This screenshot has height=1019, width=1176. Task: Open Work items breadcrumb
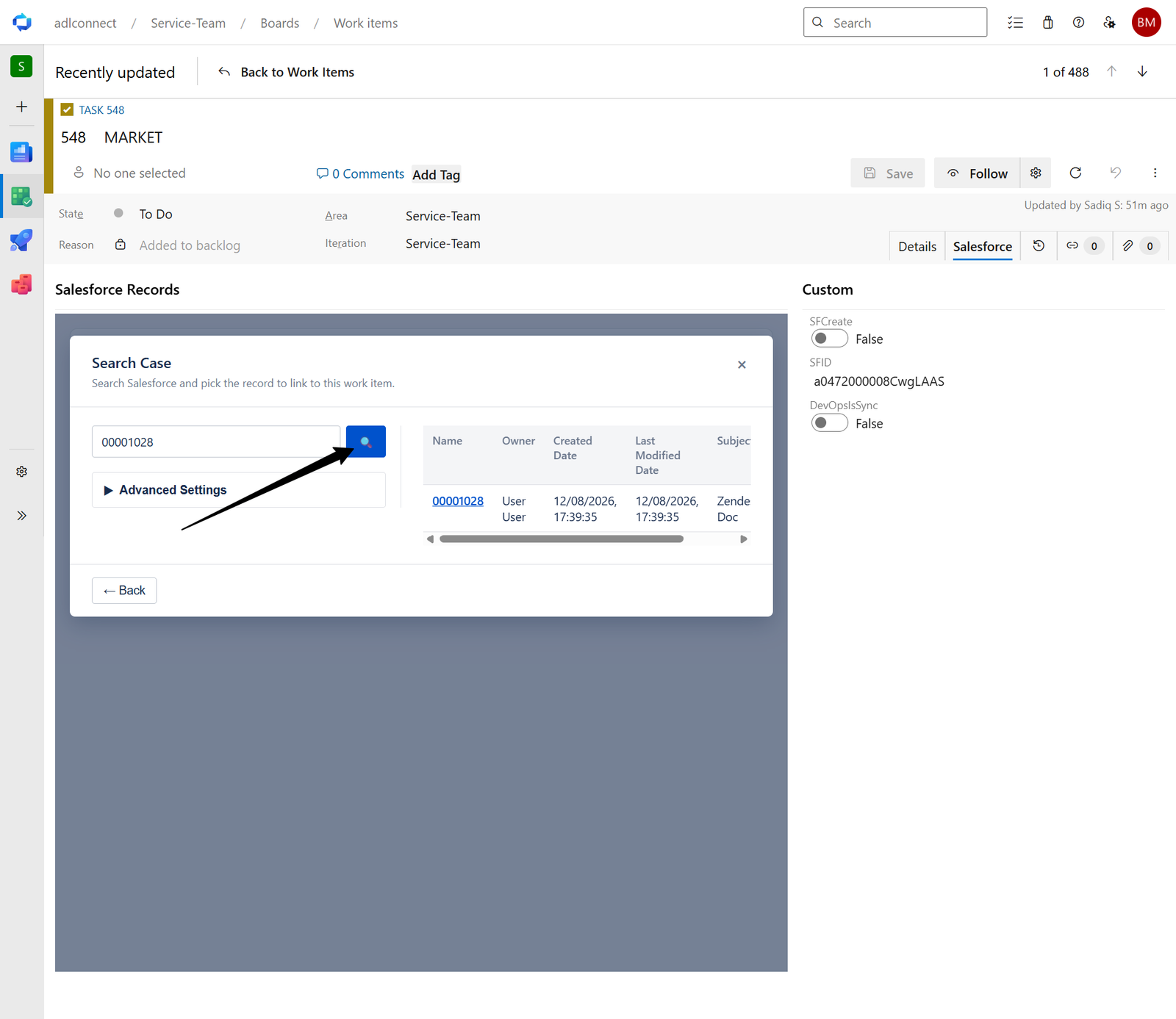pyautogui.click(x=366, y=23)
